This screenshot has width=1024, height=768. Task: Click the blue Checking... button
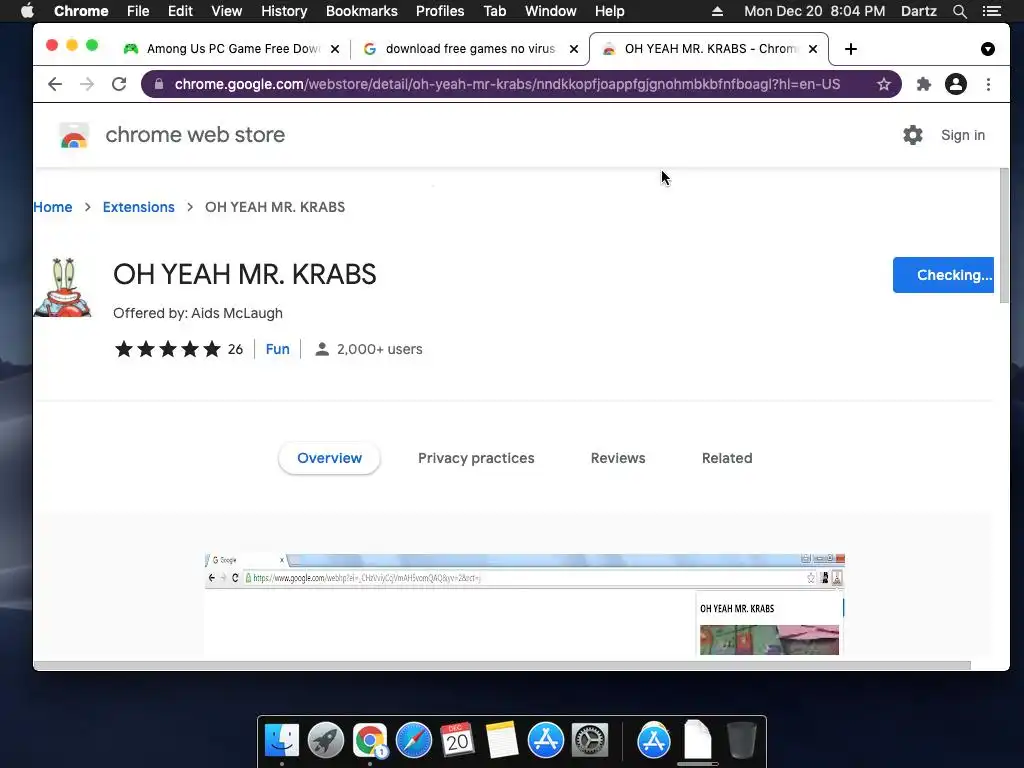point(943,275)
